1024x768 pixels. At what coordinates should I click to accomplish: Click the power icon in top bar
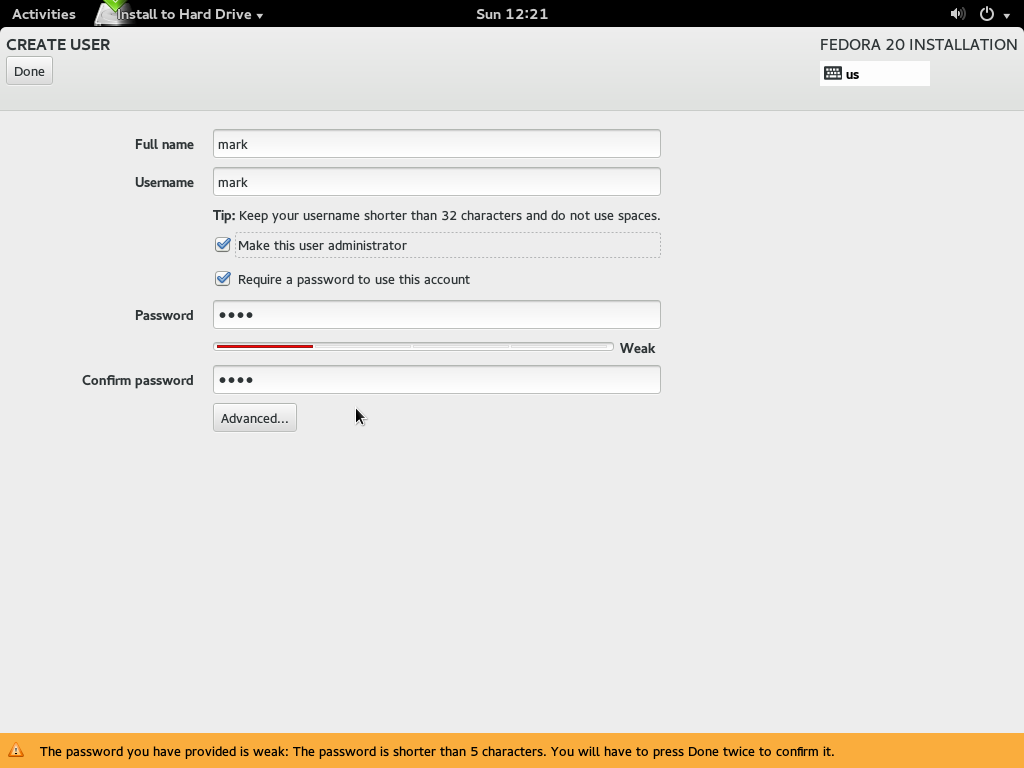987,14
